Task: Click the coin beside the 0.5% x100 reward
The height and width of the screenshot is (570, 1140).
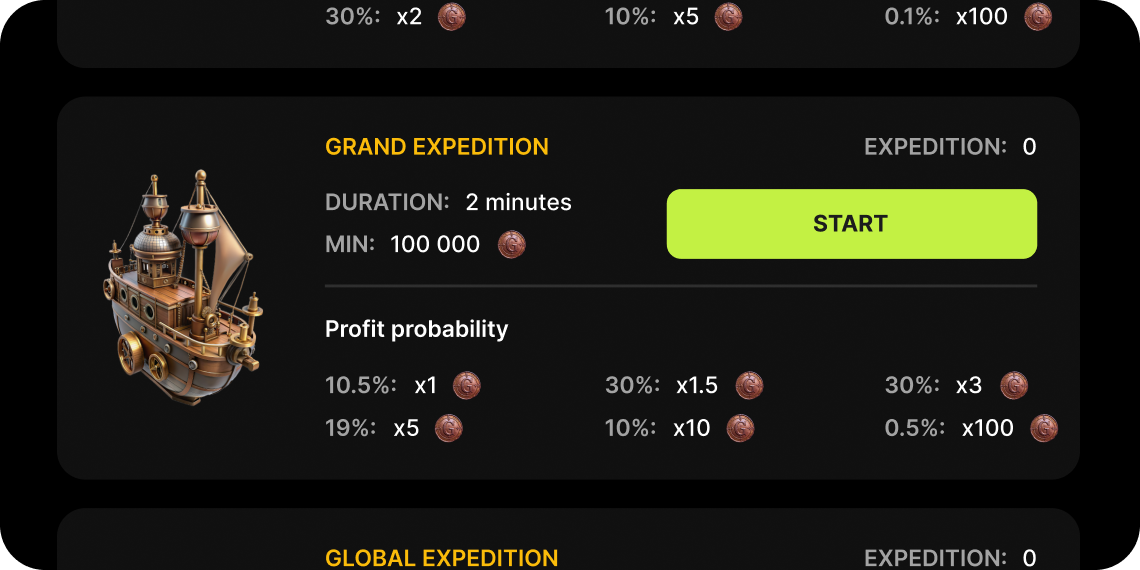Action: click(1044, 429)
